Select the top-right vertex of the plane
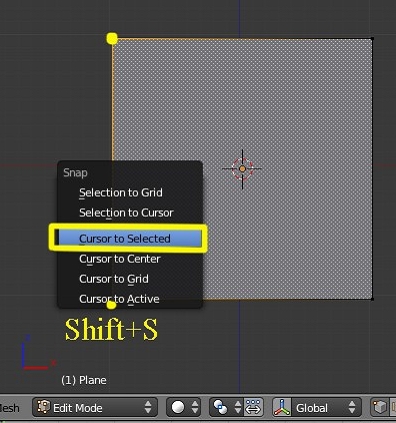 pos(372,39)
